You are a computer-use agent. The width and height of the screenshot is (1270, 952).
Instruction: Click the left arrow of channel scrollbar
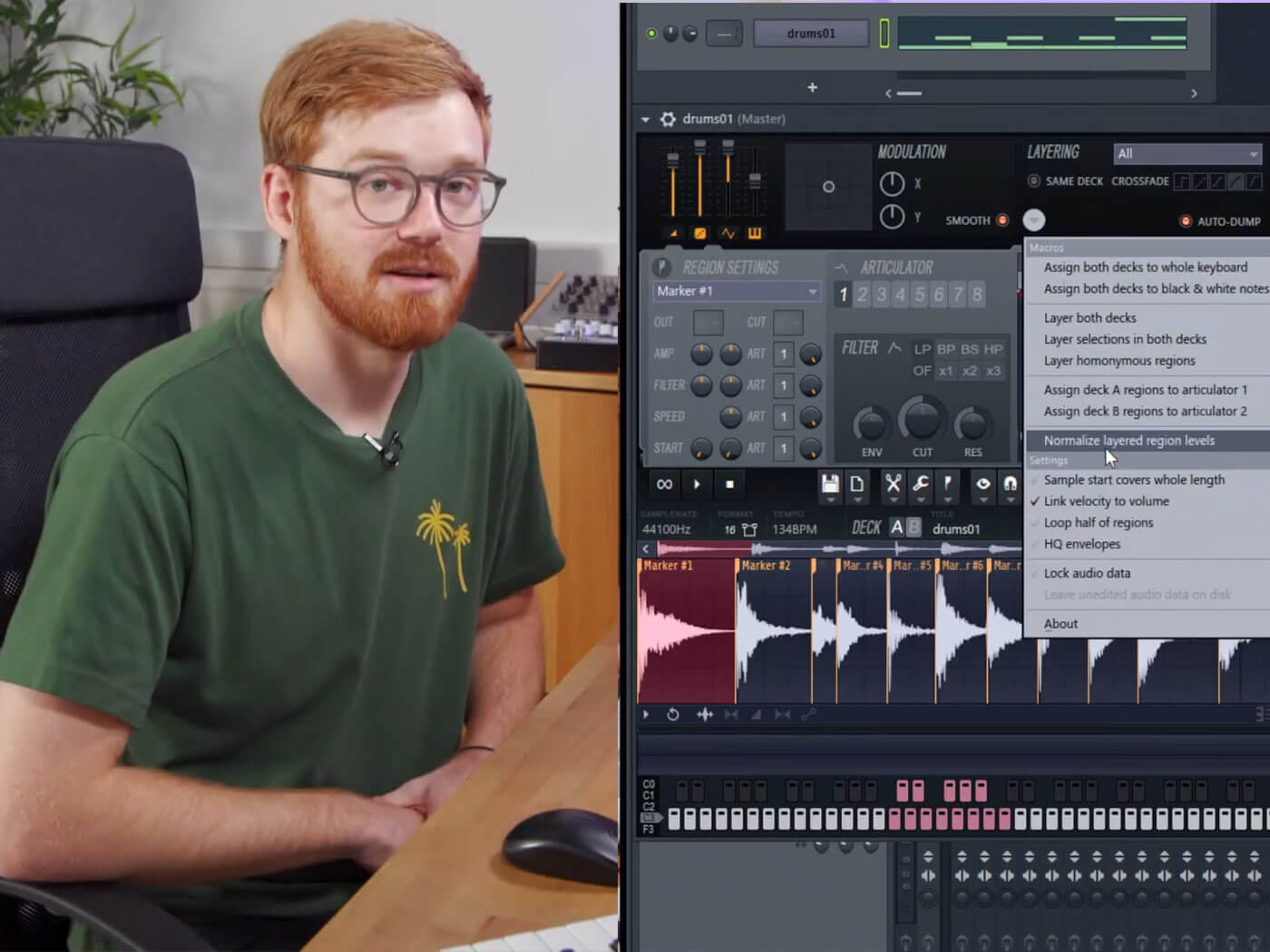[888, 93]
